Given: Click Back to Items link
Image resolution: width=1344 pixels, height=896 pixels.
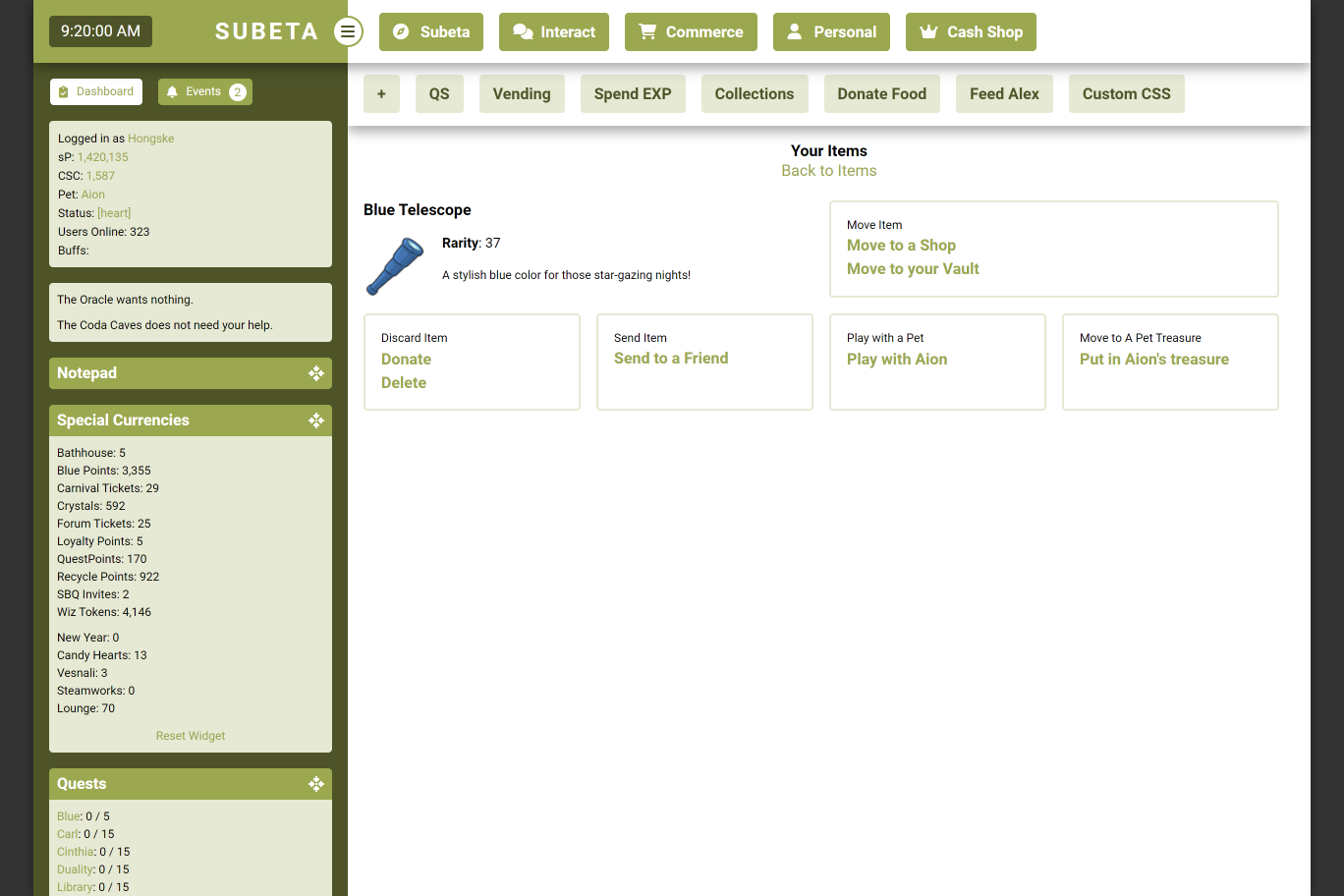Looking at the screenshot, I should (x=828, y=171).
